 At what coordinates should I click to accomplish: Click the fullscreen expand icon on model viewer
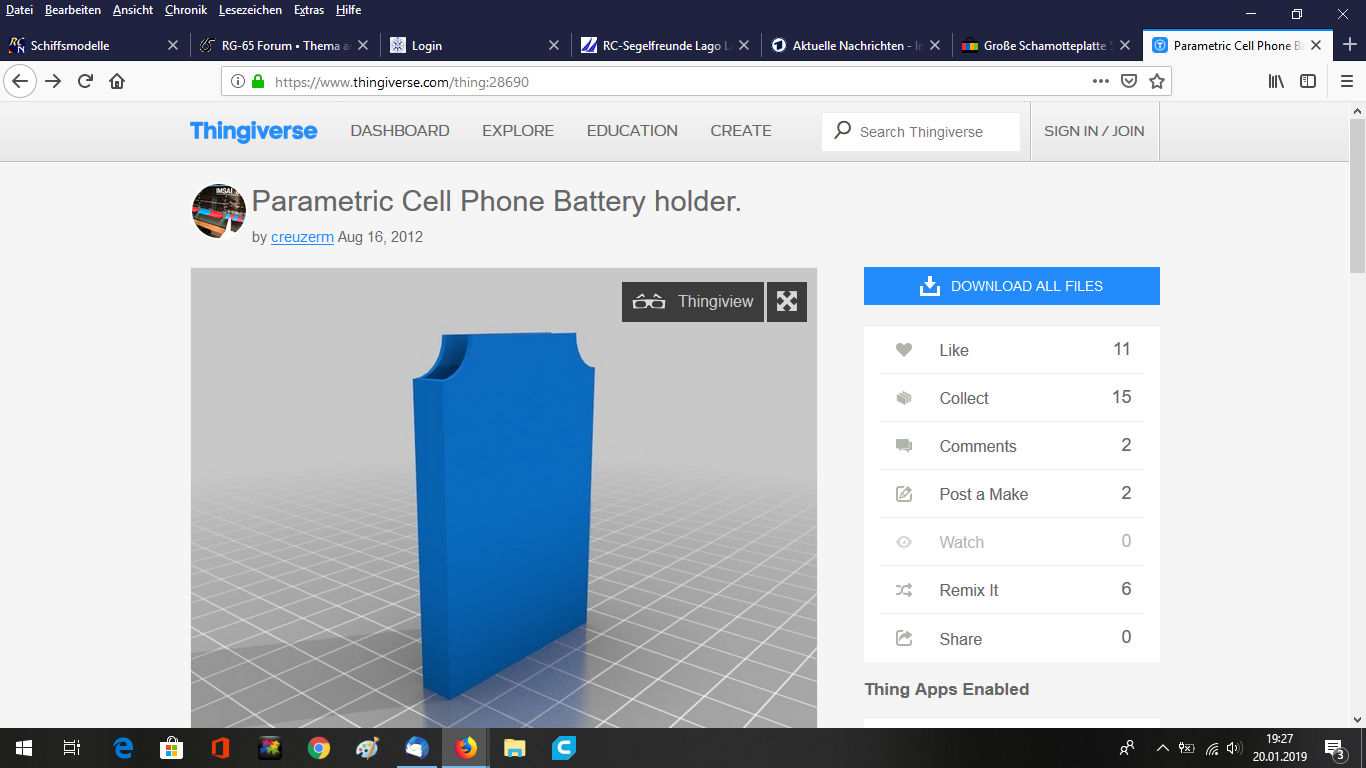click(x=787, y=302)
